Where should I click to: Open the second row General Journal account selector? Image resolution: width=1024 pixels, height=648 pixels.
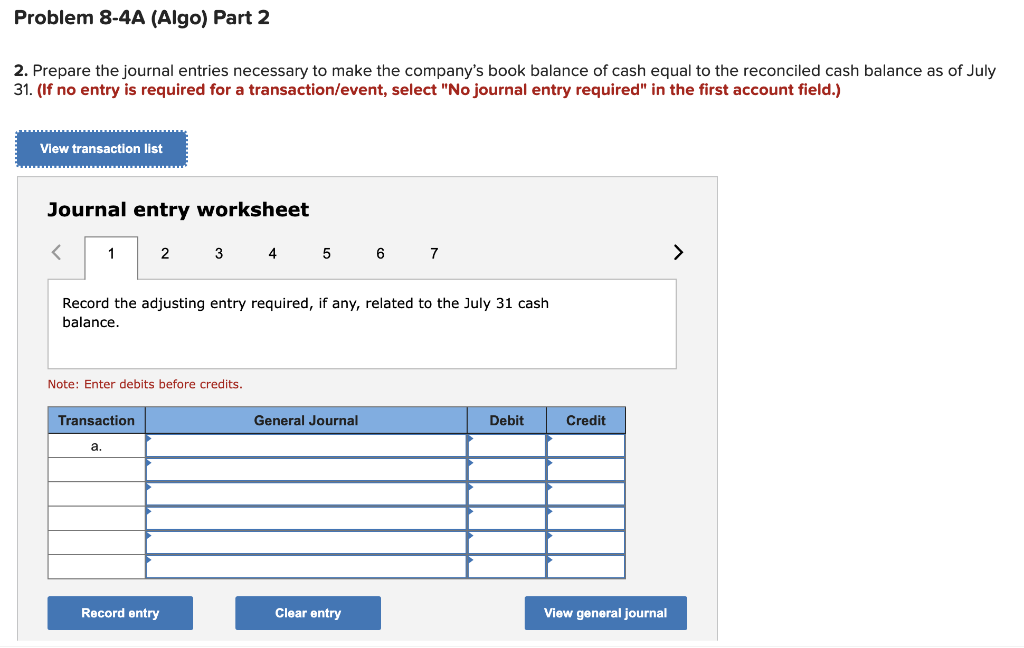pyautogui.click(x=305, y=468)
